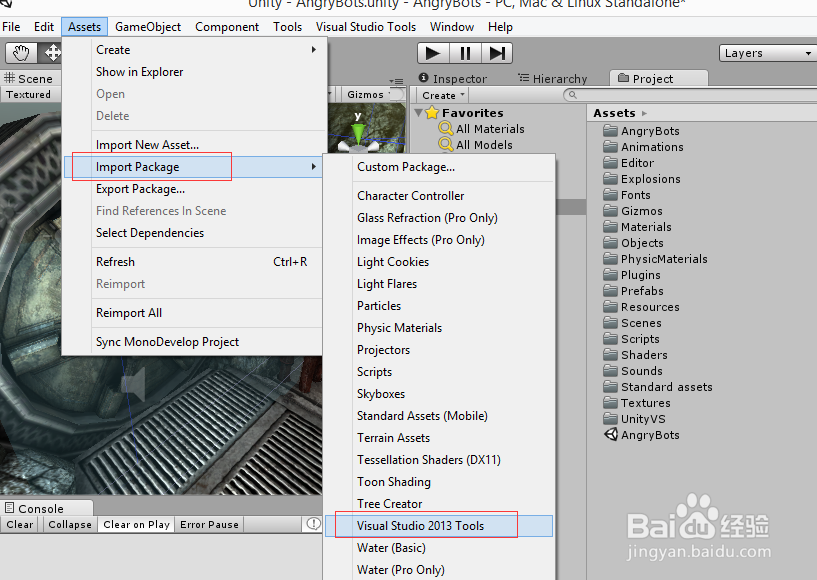The width and height of the screenshot is (817, 580).
Task: Switch to the Scene tab
Action: pos(29,79)
